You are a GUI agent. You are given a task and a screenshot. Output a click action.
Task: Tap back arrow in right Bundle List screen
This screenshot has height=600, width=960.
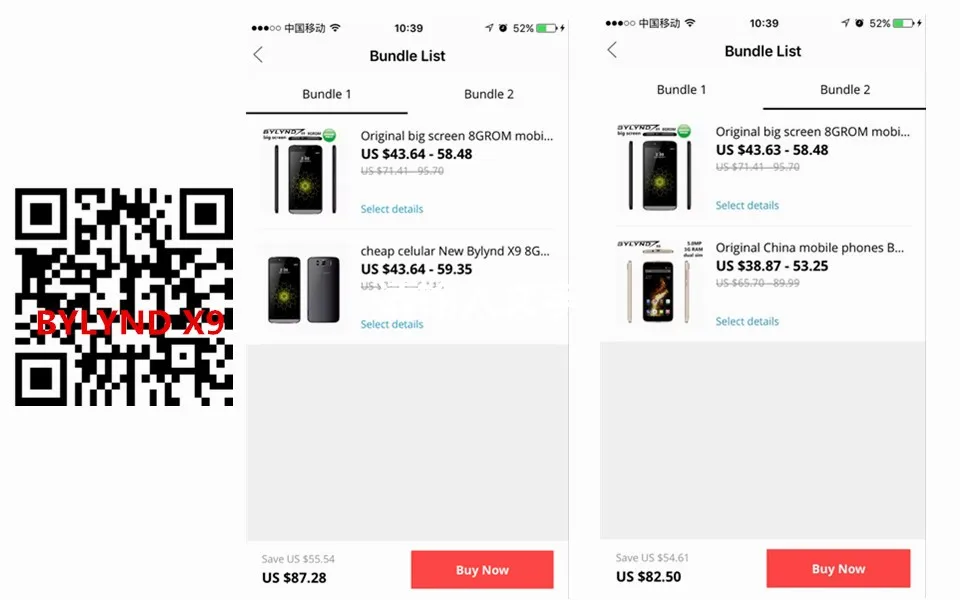coord(612,50)
